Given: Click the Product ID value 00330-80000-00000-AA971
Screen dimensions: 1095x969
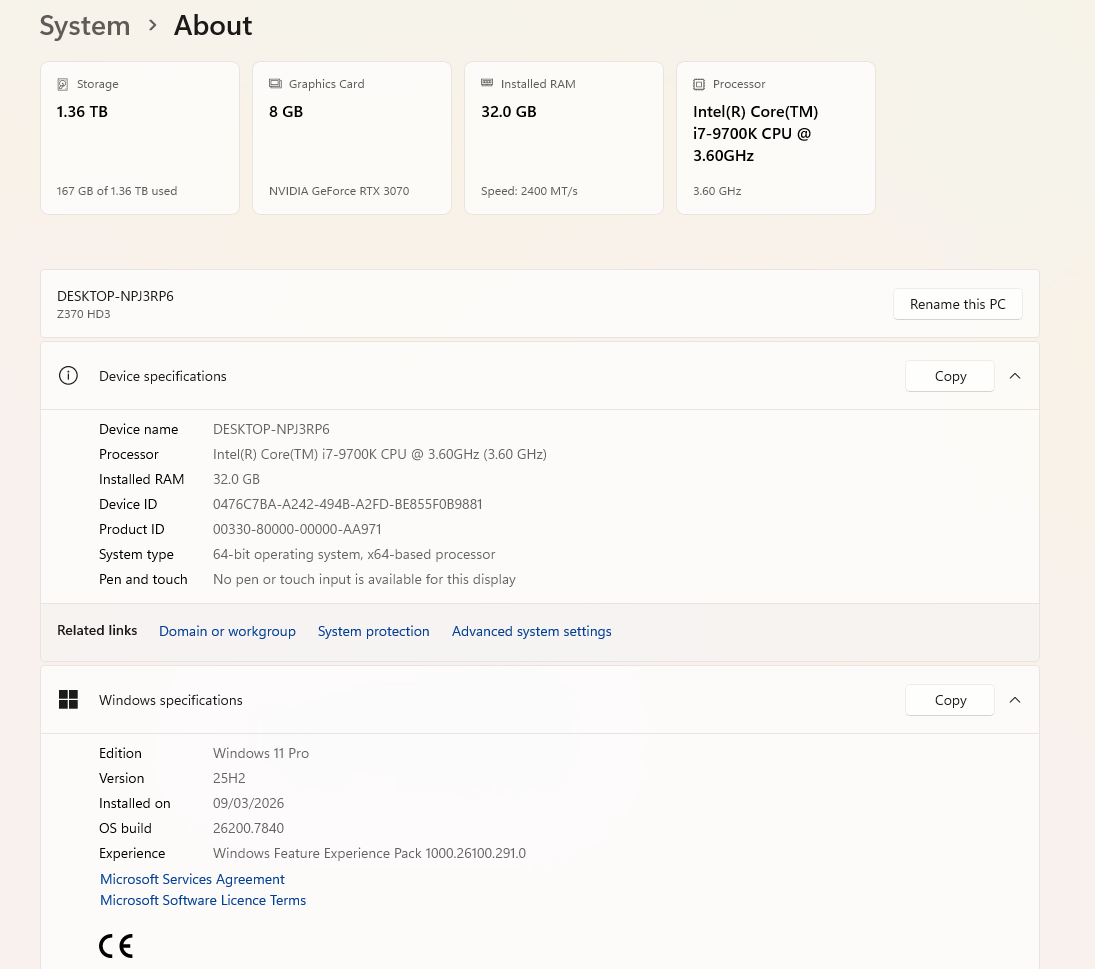Looking at the screenshot, I should [x=297, y=529].
